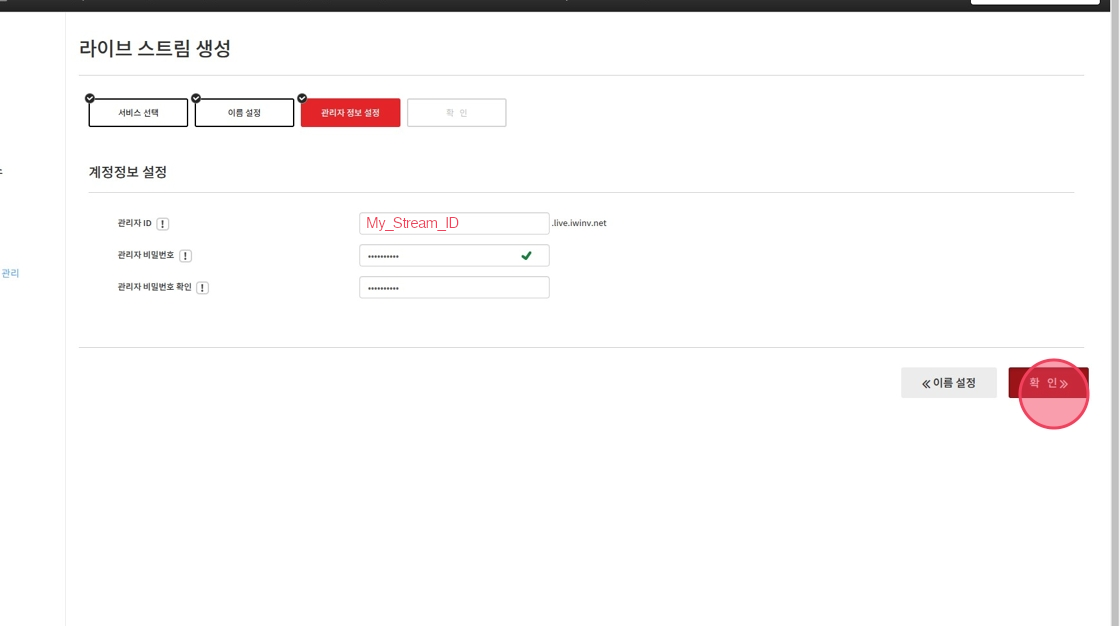
Task: Go back with the 이름 설정 button
Action: coord(949,383)
